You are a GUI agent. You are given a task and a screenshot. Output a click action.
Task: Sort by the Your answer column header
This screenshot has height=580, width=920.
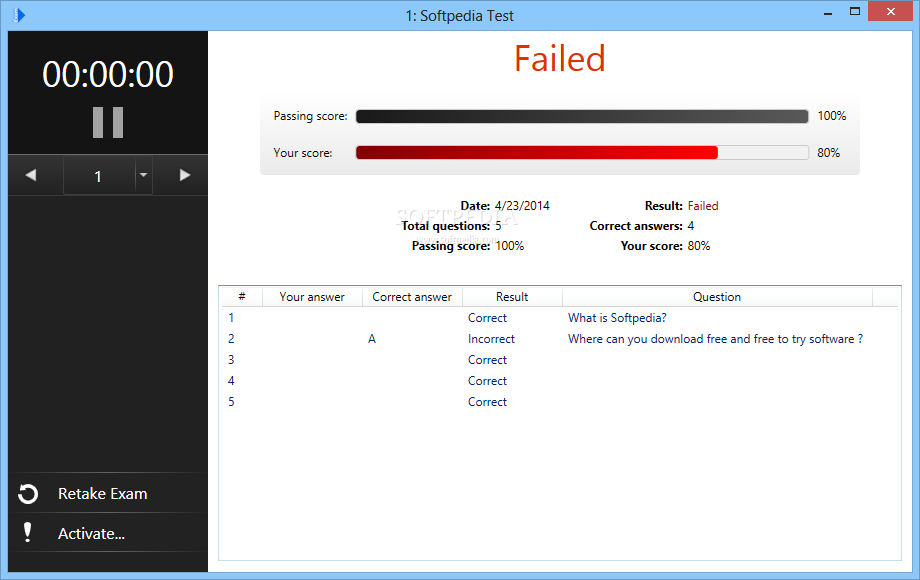click(312, 297)
